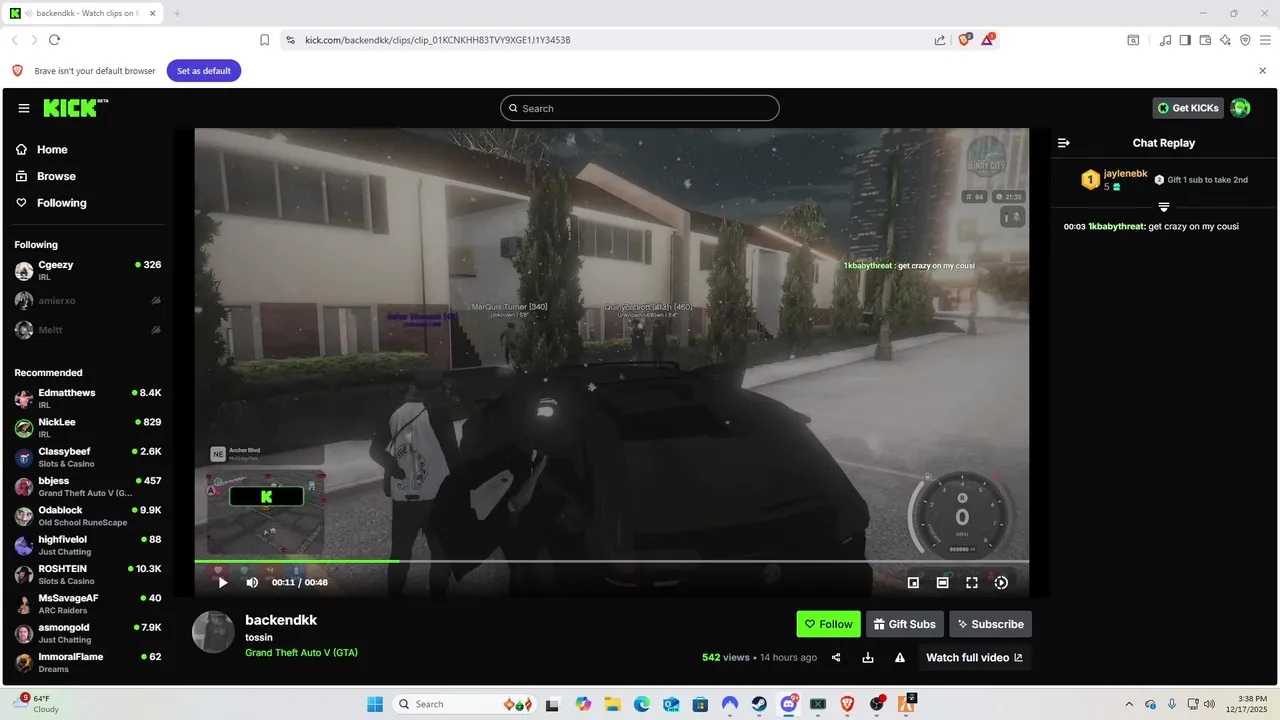Open Discord from the taskbar
Viewport: 1280px width, 720px height.
789,704
